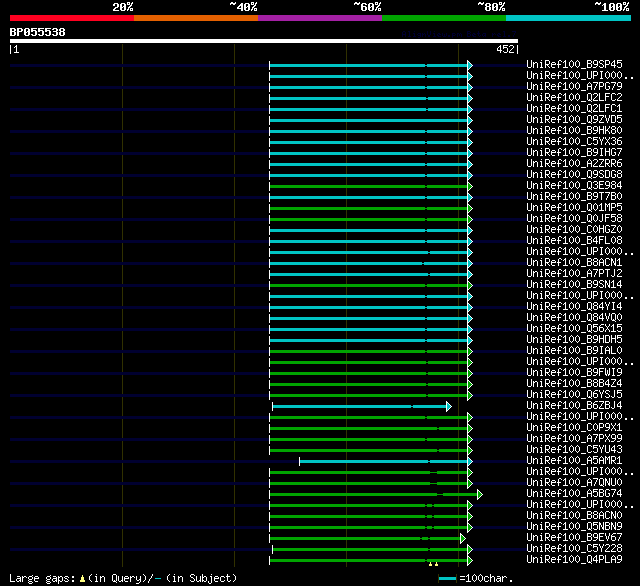This screenshot has height=586, width=640.
Task: Select the UniRef100_B9IHG7 label
Action: tap(574, 153)
